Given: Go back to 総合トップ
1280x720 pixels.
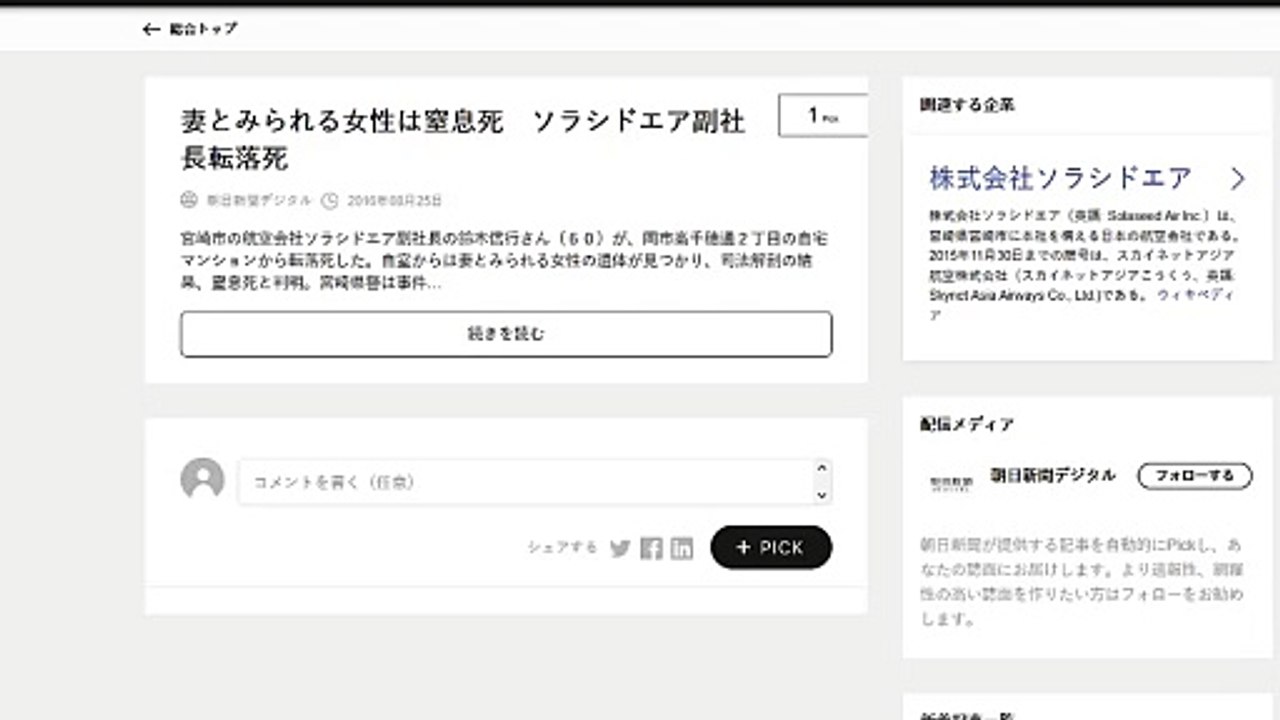Looking at the screenshot, I should (x=203, y=29).
